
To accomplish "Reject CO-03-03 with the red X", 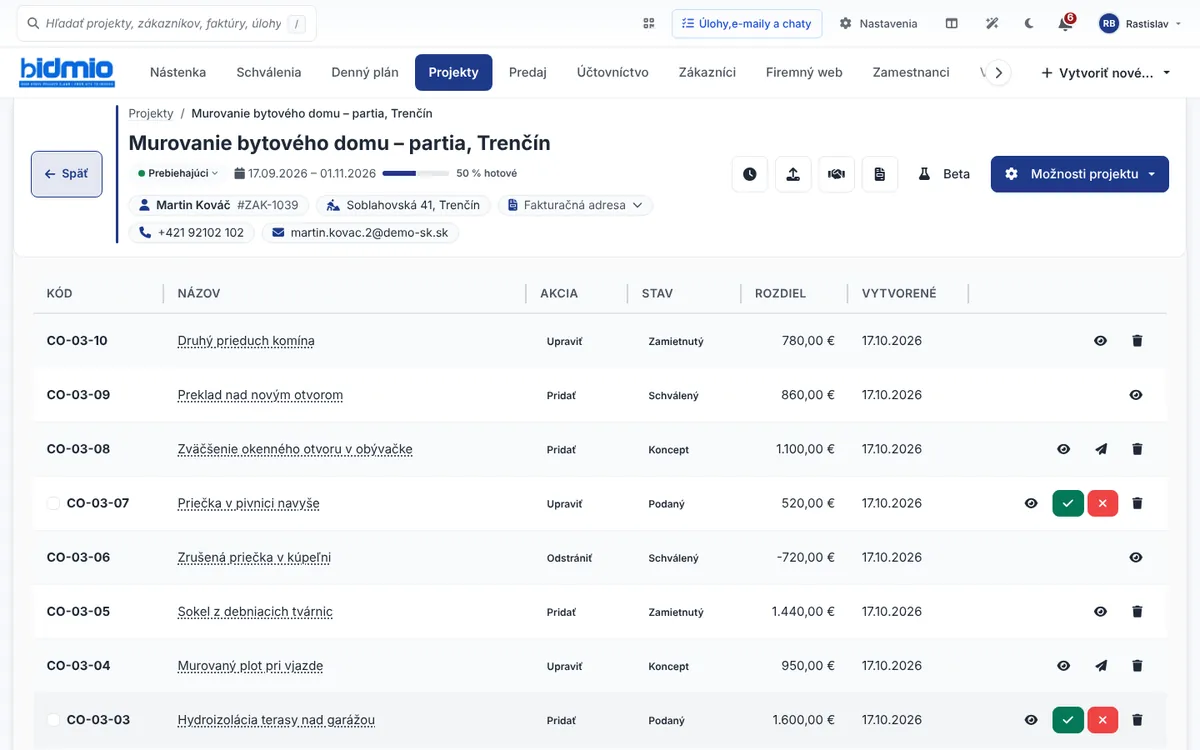I will pyautogui.click(x=1103, y=719).
